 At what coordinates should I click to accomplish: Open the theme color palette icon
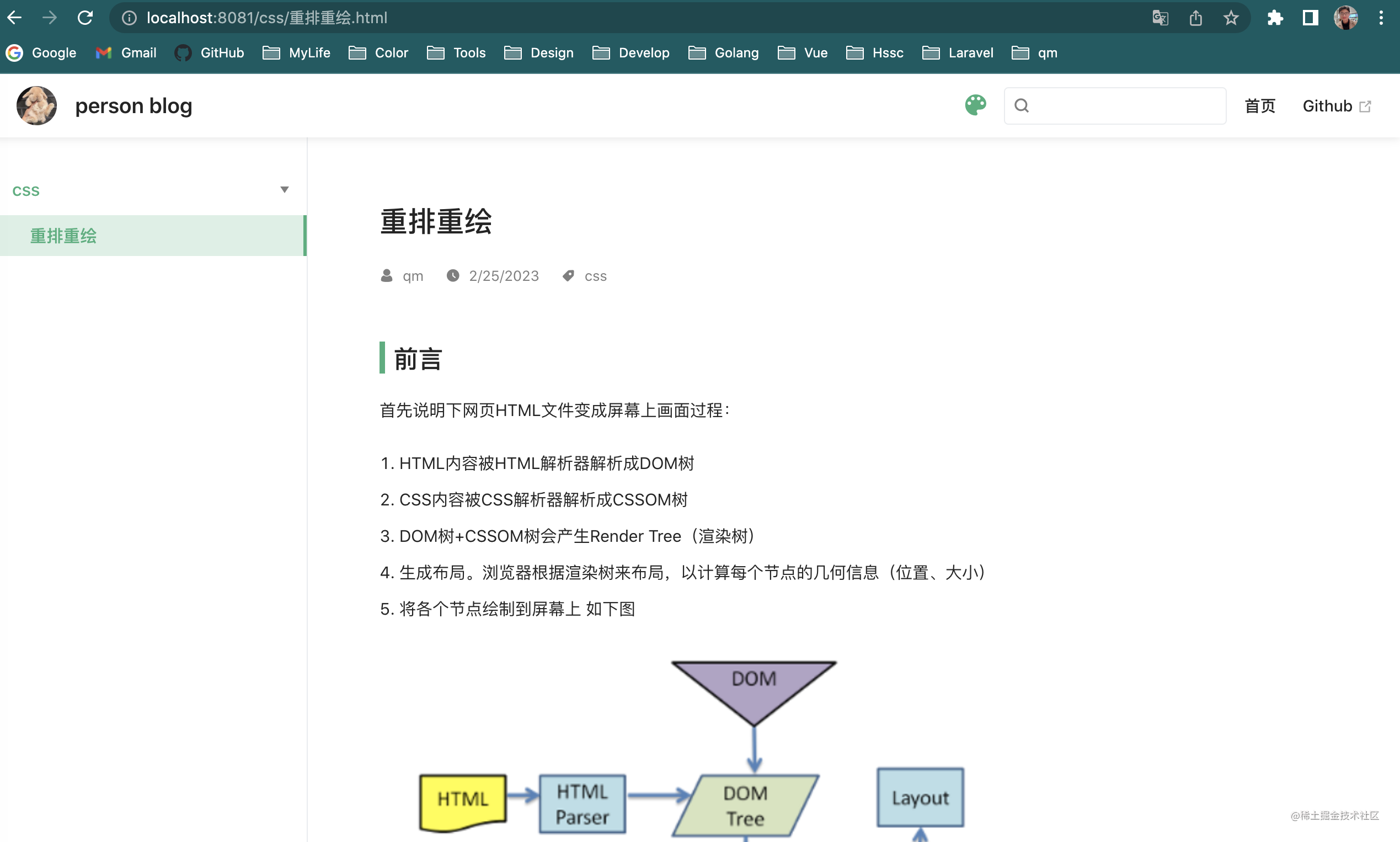coord(976,105)
